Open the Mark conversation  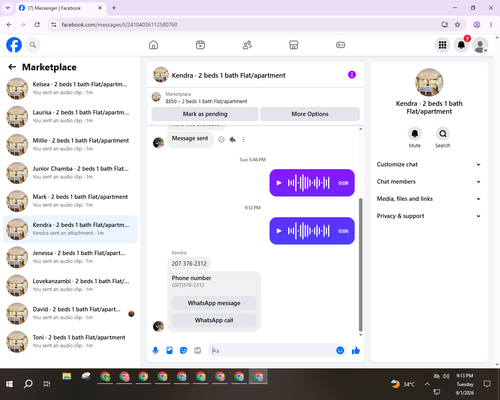[x=70, y=201]
